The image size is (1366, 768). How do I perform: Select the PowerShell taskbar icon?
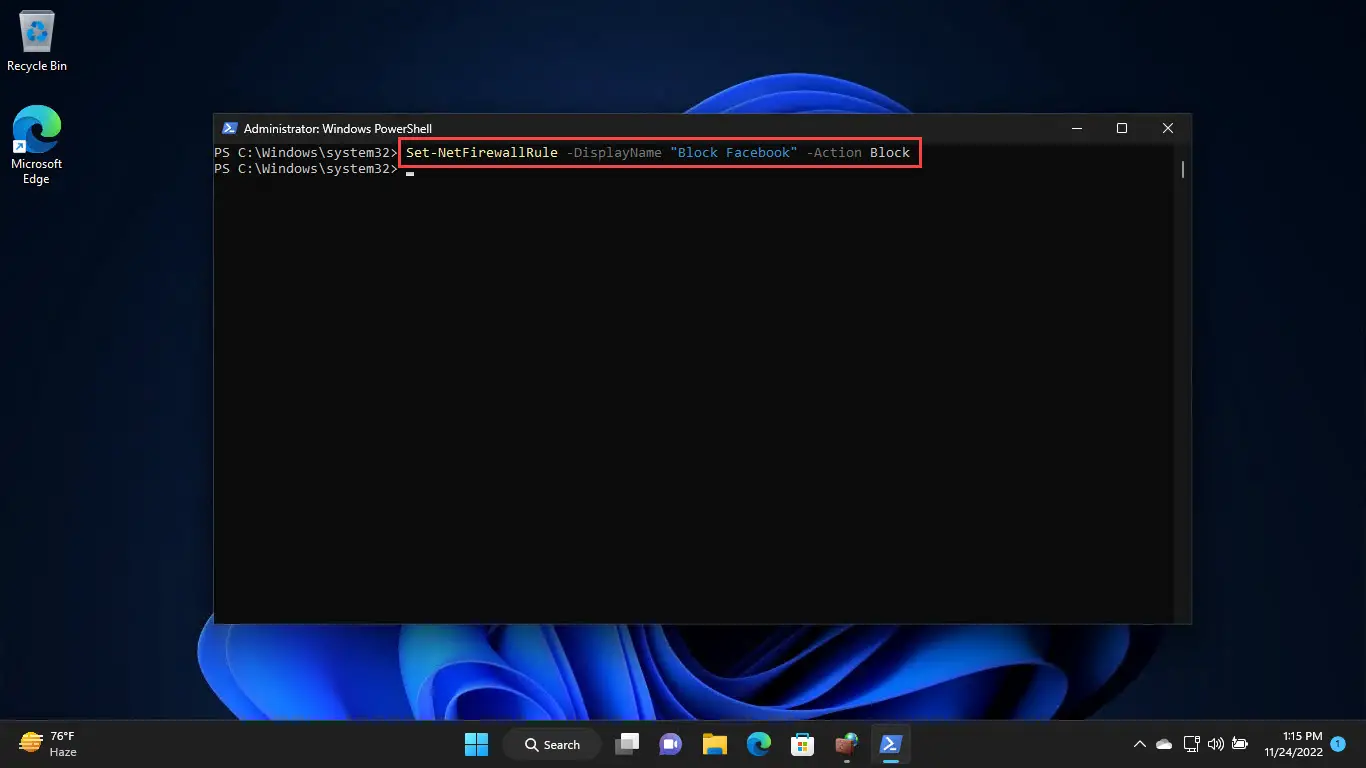pyautogui.click(x=889, y=744)
